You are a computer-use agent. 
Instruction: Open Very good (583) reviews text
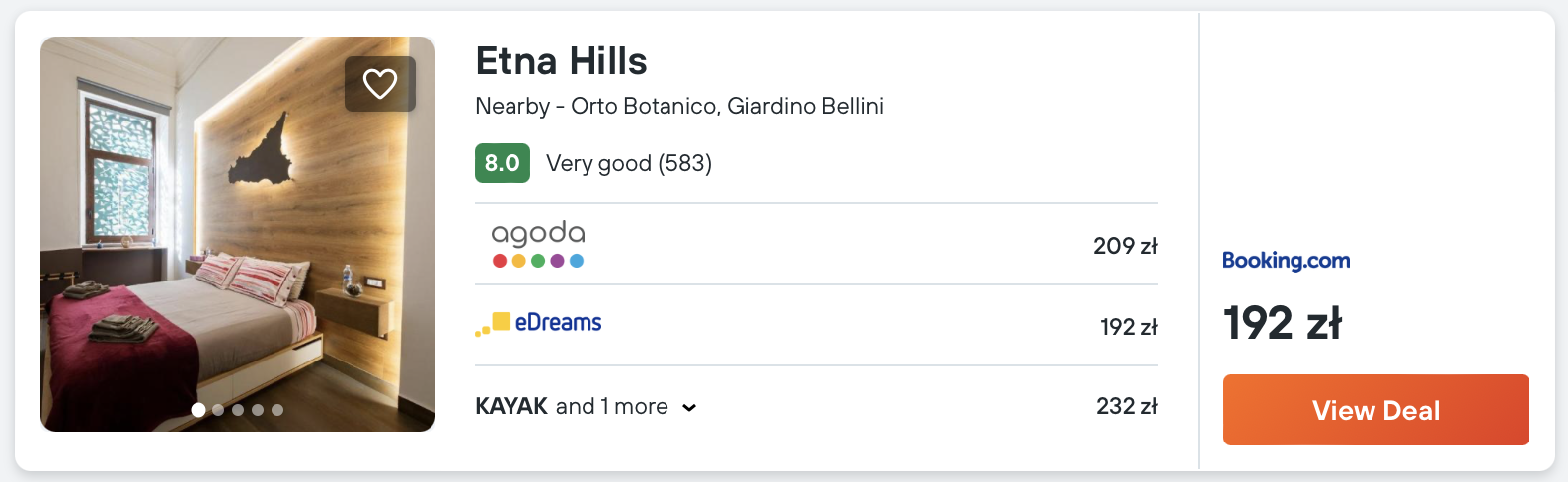628,163
